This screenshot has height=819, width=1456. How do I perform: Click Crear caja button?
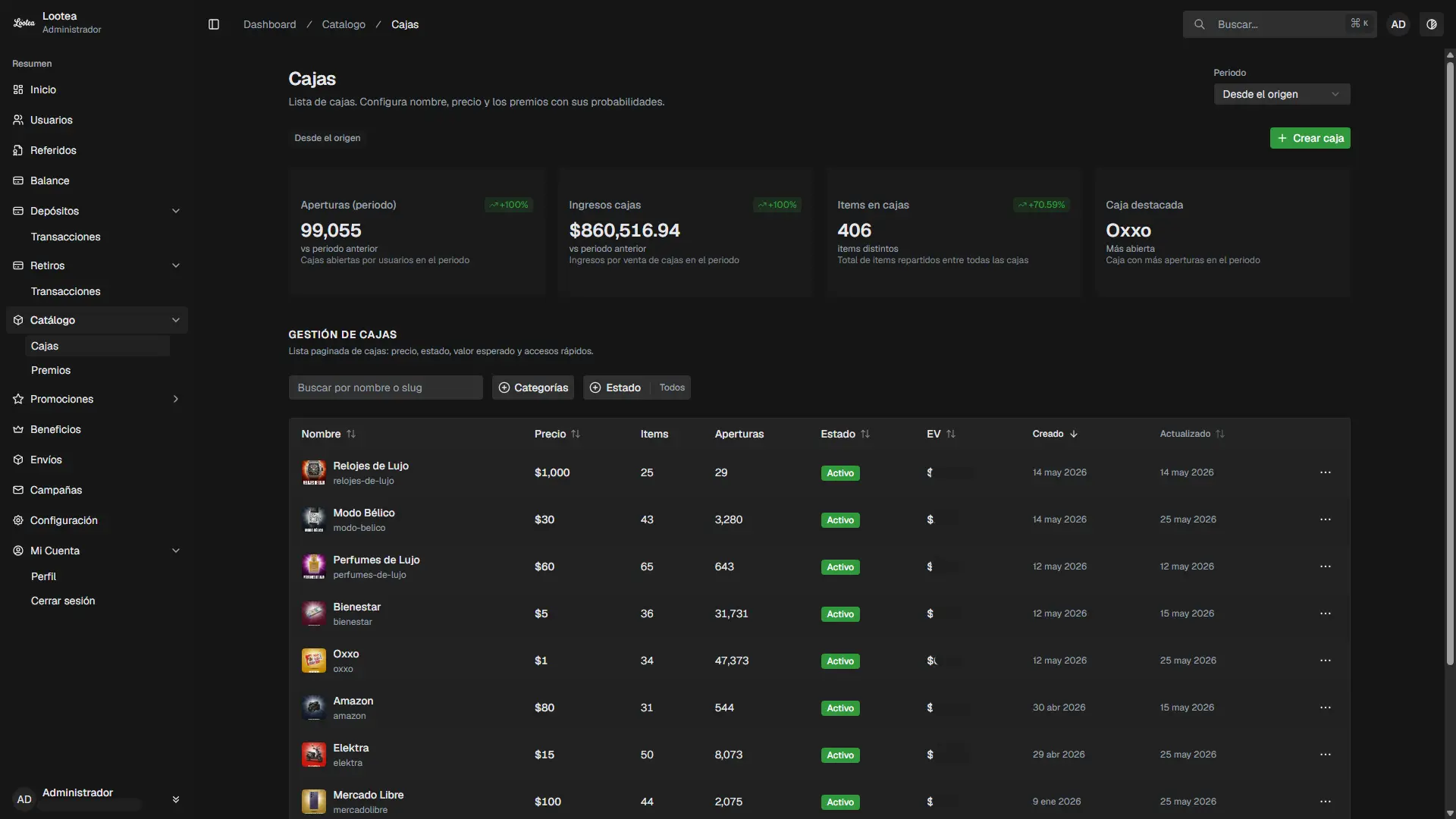(x=1310, y=138)
